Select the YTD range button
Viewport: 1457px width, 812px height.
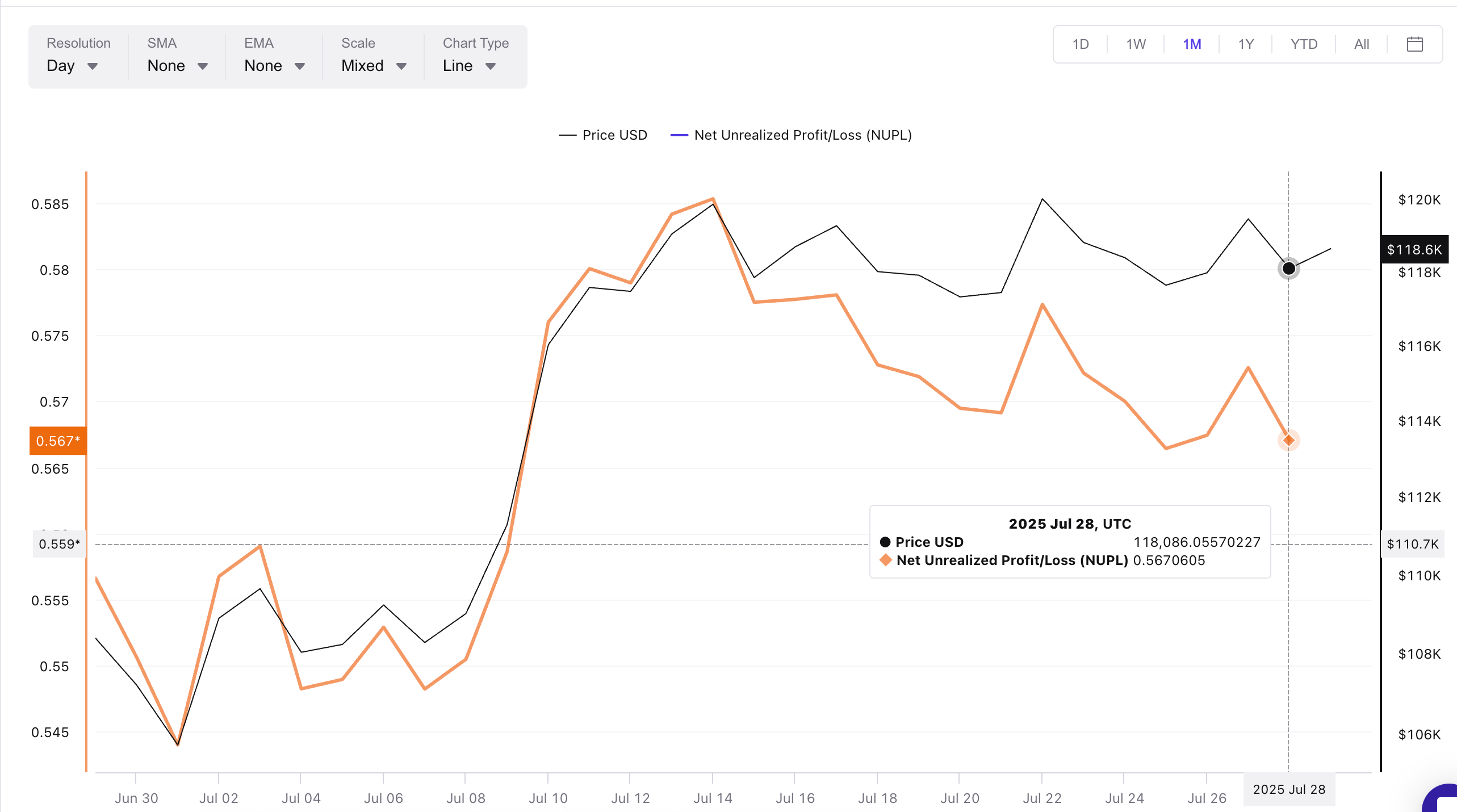click(1304, 44)
